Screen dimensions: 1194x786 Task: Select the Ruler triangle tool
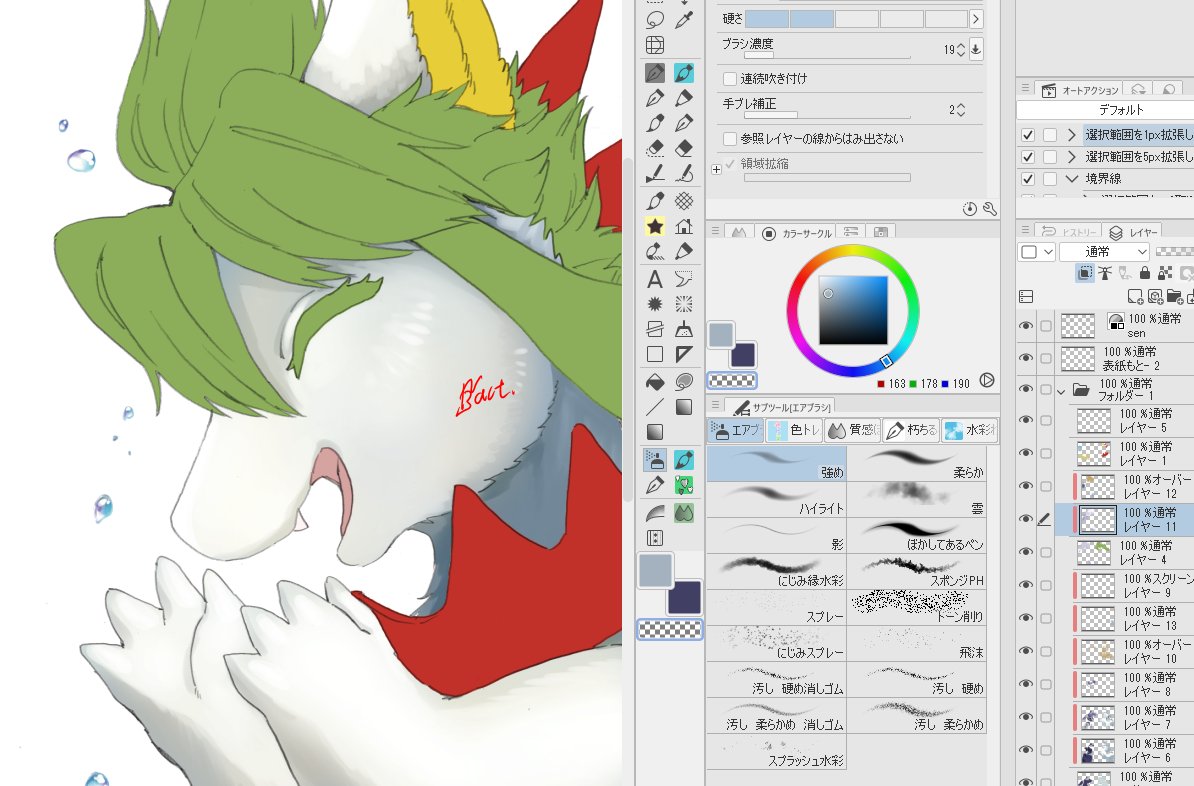click(684, 354)
